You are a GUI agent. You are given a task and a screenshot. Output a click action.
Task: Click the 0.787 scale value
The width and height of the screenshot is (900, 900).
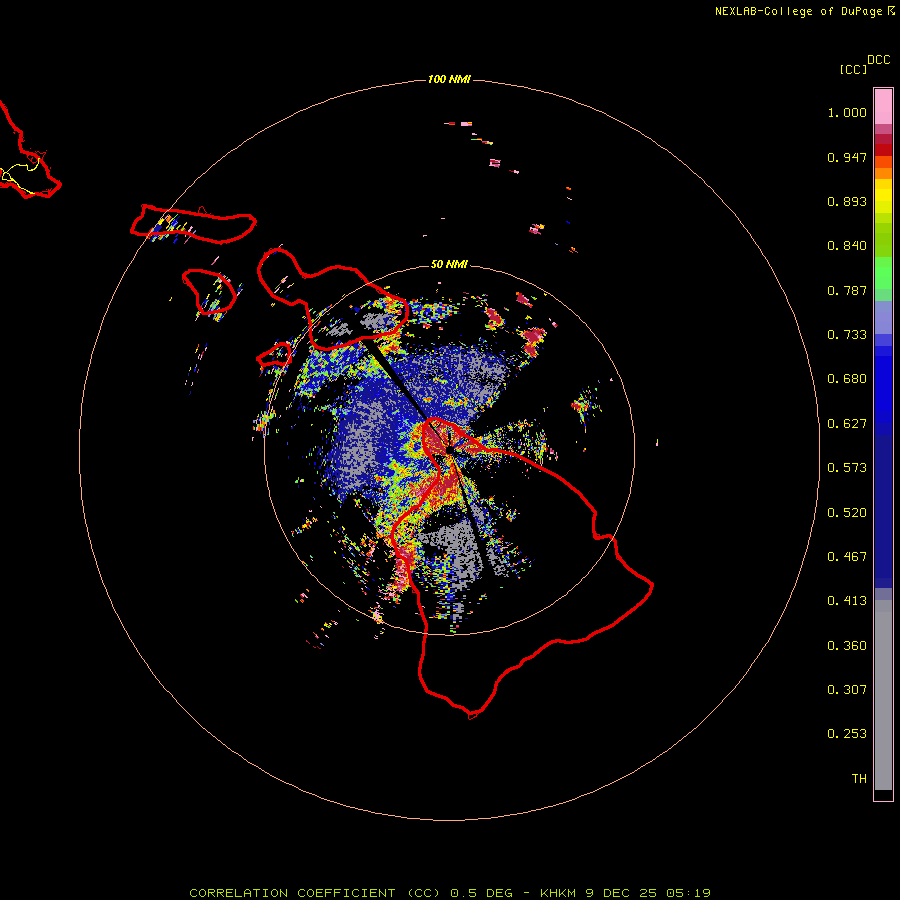click(x=847, y=290)
